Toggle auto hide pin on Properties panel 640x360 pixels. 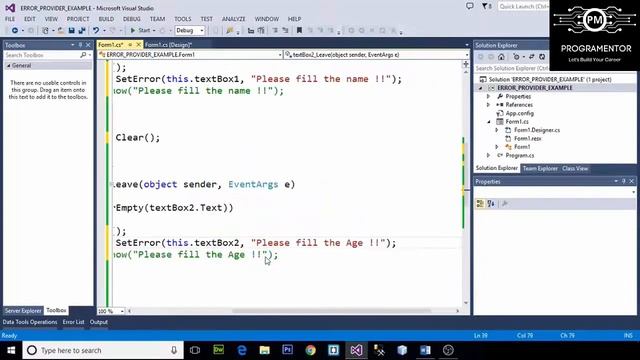(624, 181)
